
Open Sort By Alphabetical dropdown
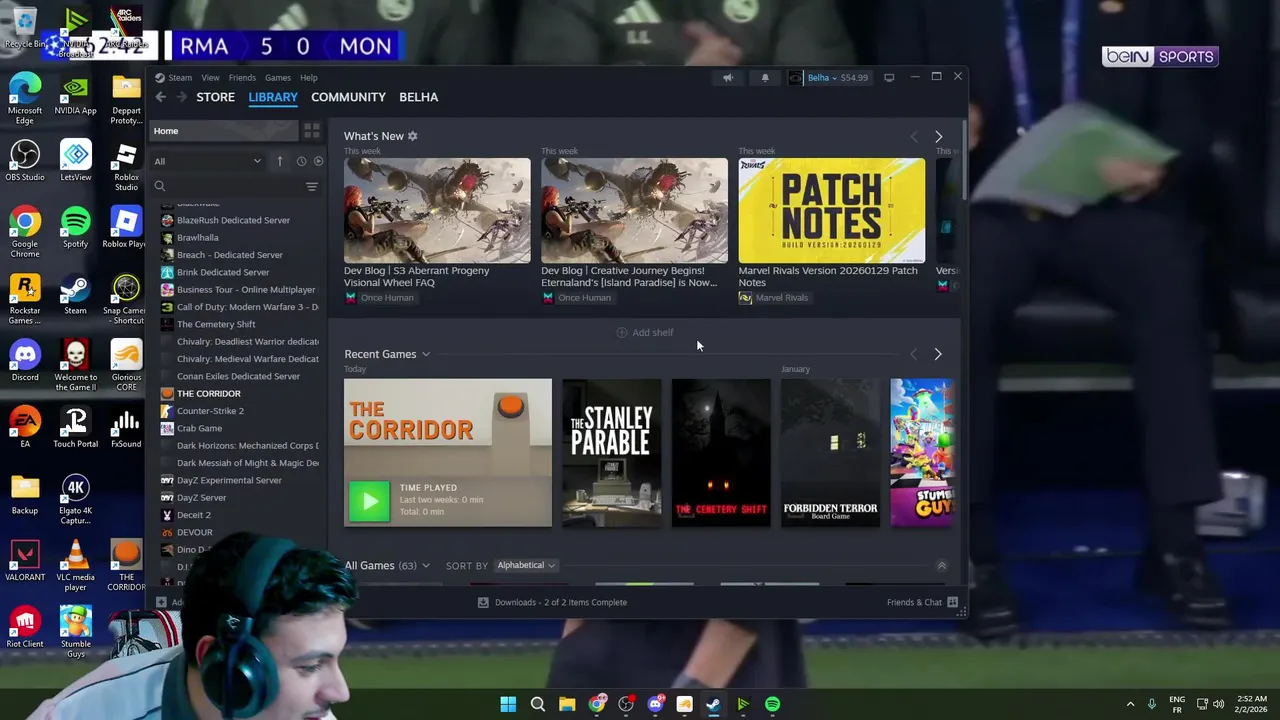[526, 565]
